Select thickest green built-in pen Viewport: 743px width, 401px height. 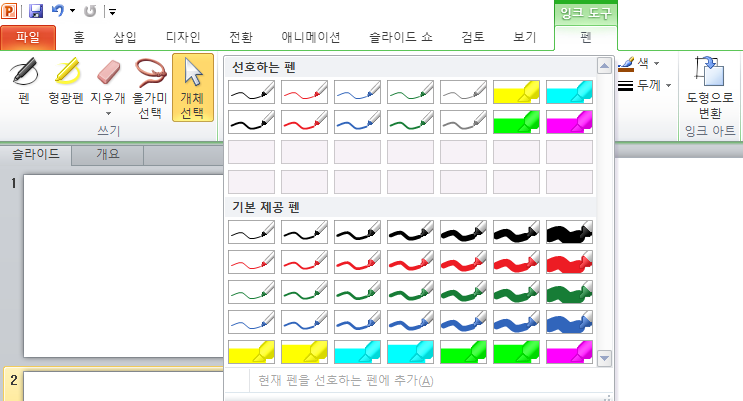coord(570,292)
